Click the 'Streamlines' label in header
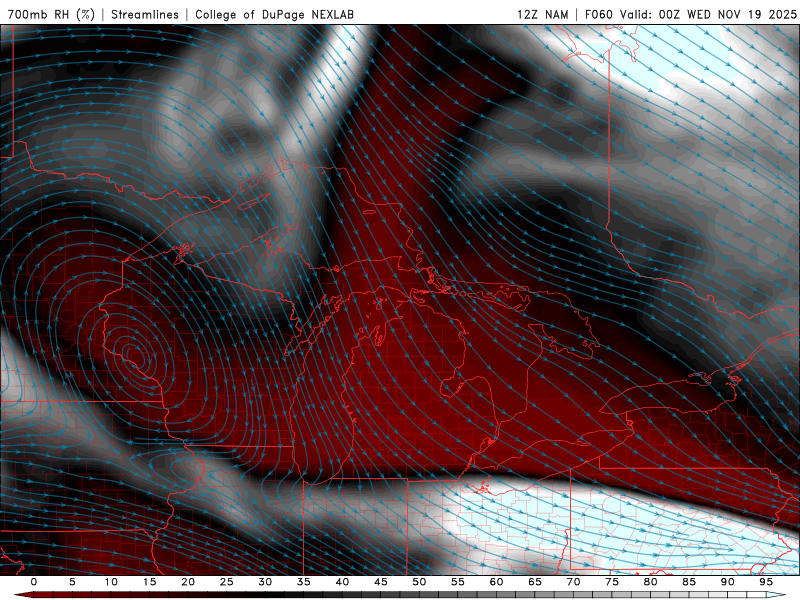This screenshot has width=800, height=600. click(x=145, y=14)
